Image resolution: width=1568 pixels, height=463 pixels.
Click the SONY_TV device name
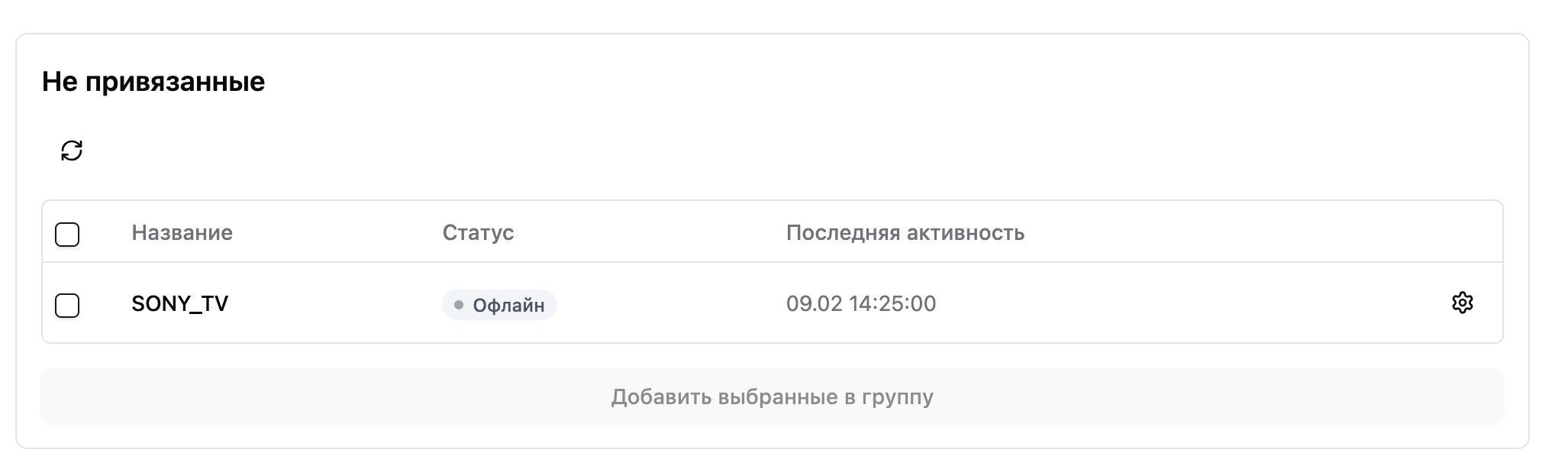tap(179, 304)
